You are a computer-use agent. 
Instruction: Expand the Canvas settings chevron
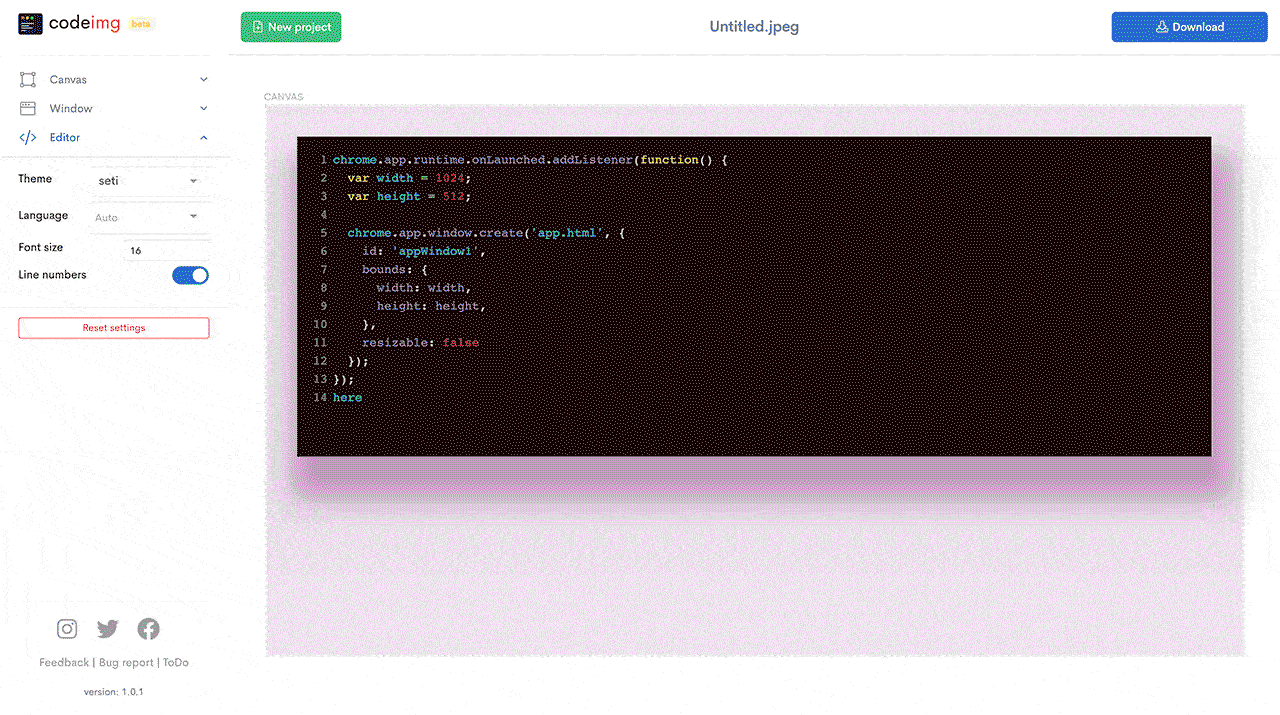[x=204, y=79]
